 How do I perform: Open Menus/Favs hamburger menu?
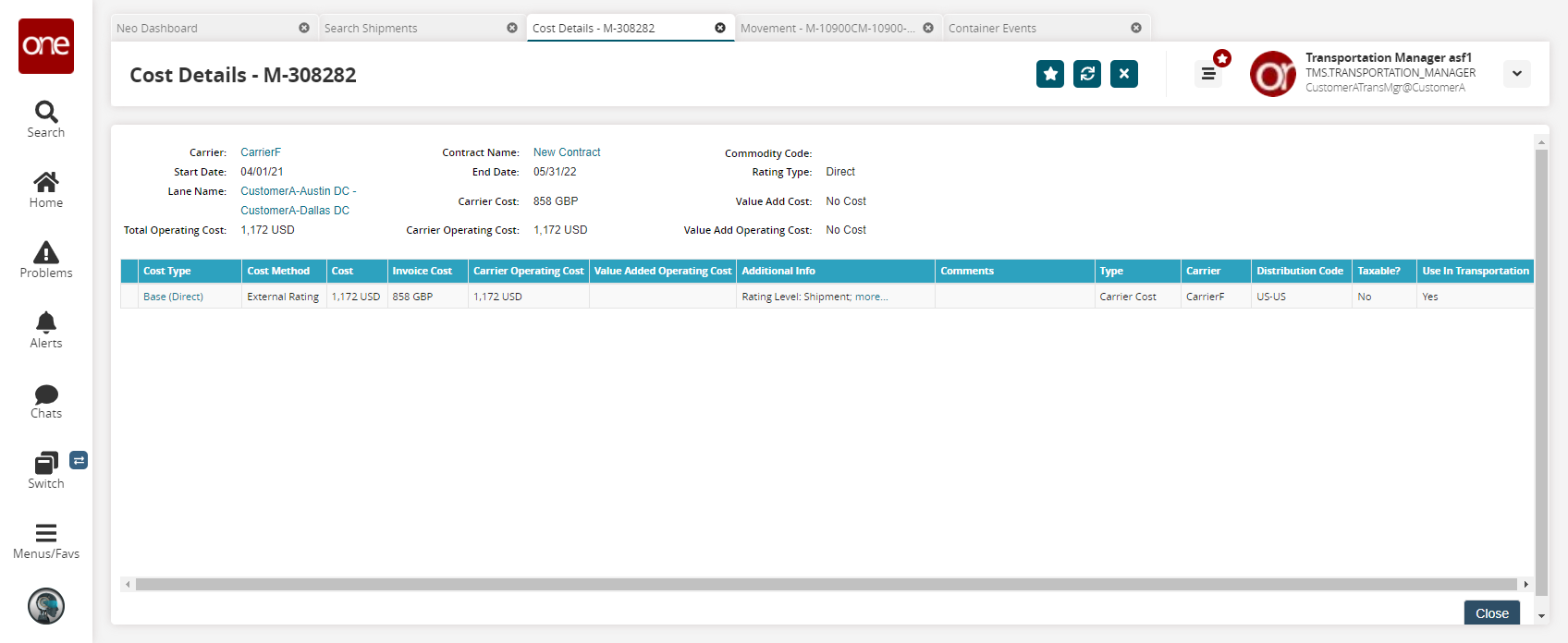coord(46,533)
